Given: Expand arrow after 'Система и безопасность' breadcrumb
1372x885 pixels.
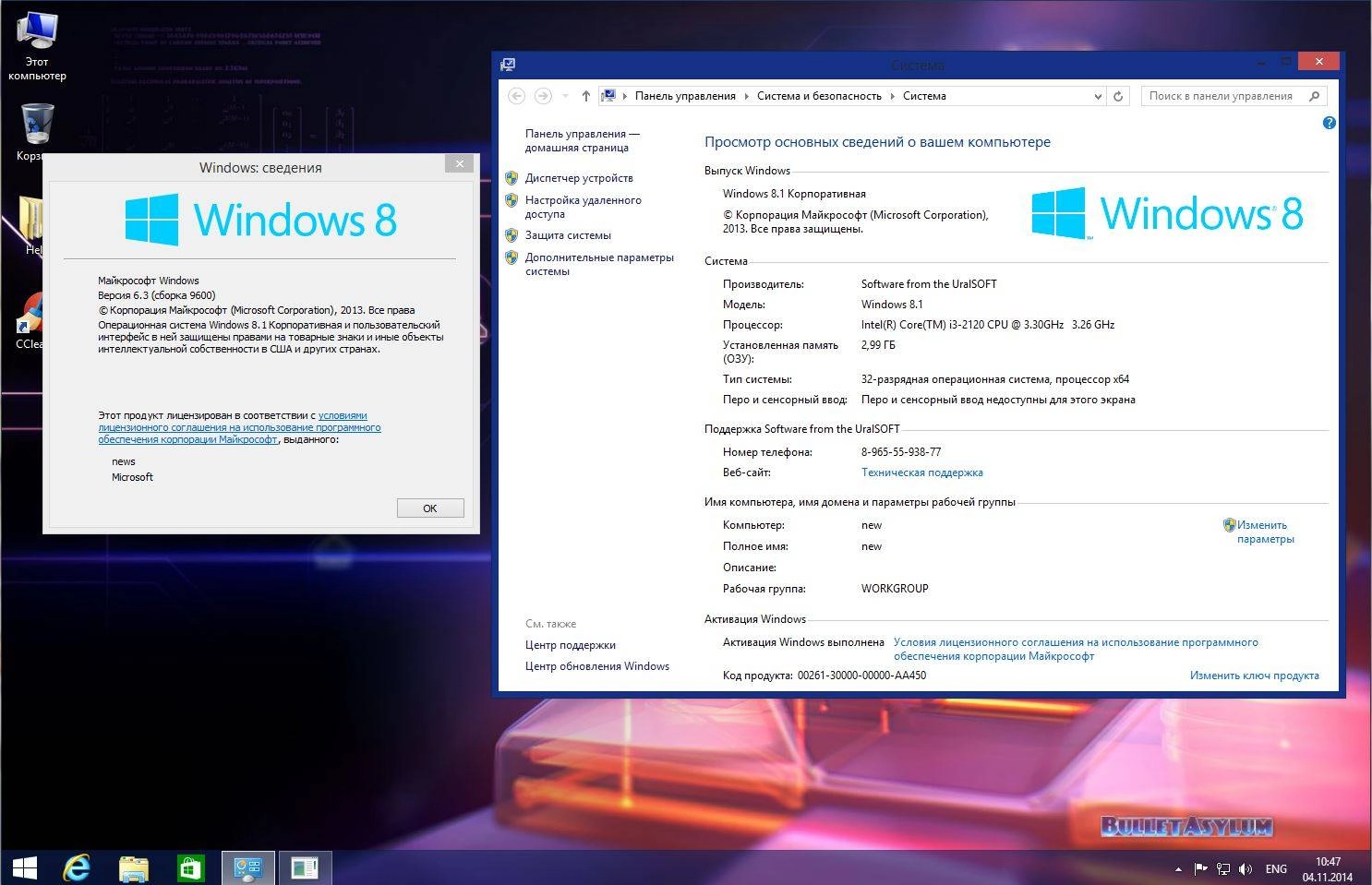Looking at the screenshot, I should (x=892, y=96).
